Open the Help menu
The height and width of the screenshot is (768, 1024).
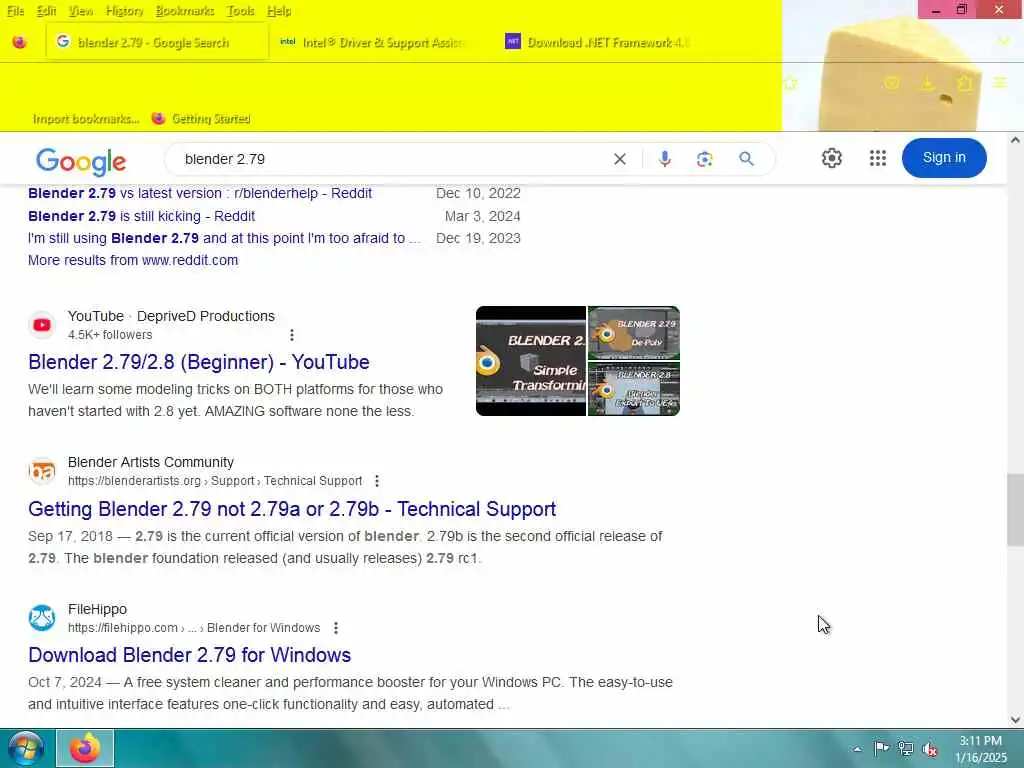[x=279, y=11]
